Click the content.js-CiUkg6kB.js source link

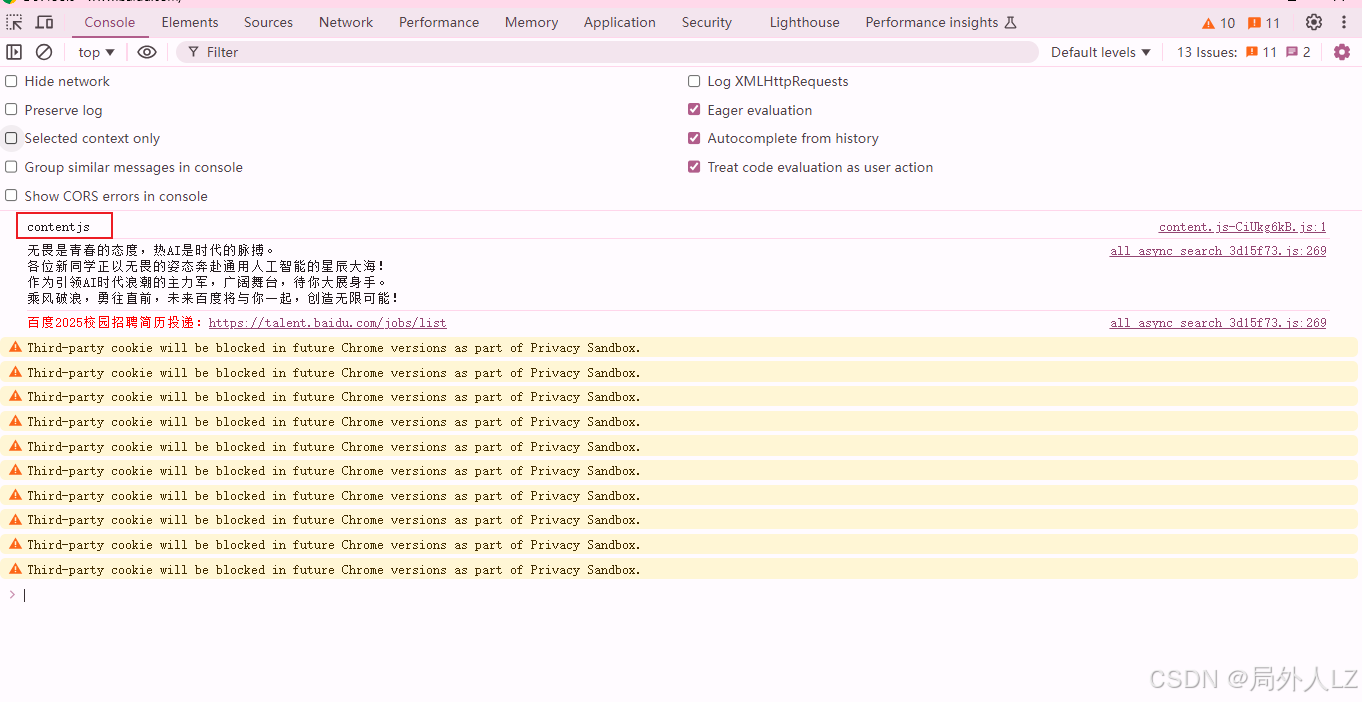pos(1242,226)
